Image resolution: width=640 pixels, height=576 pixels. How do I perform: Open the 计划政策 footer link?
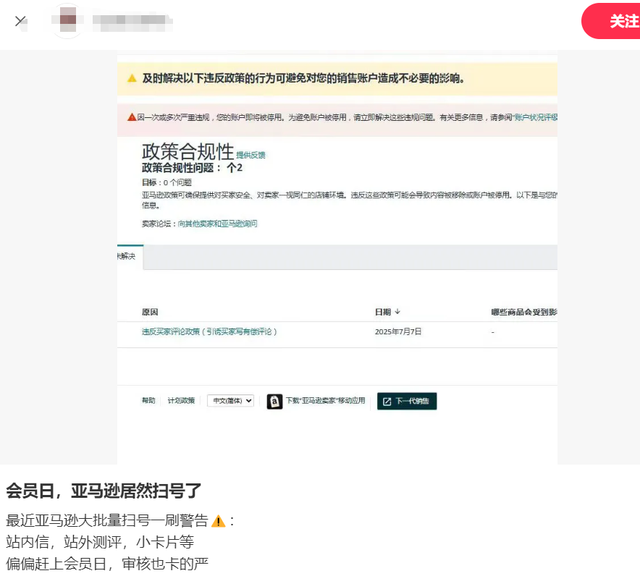click(x=181, y=400)
